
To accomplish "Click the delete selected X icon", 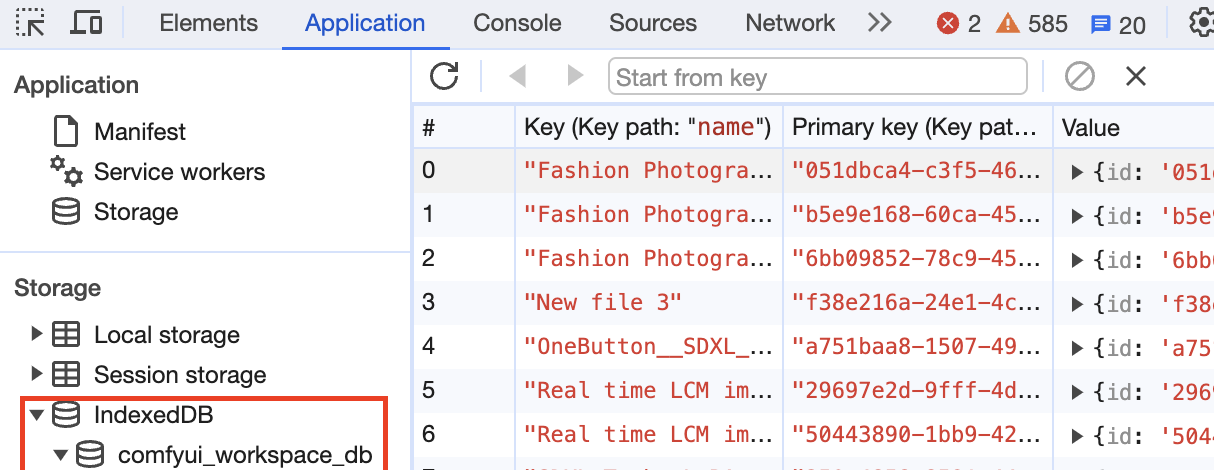I will (x=1135, y=76).
